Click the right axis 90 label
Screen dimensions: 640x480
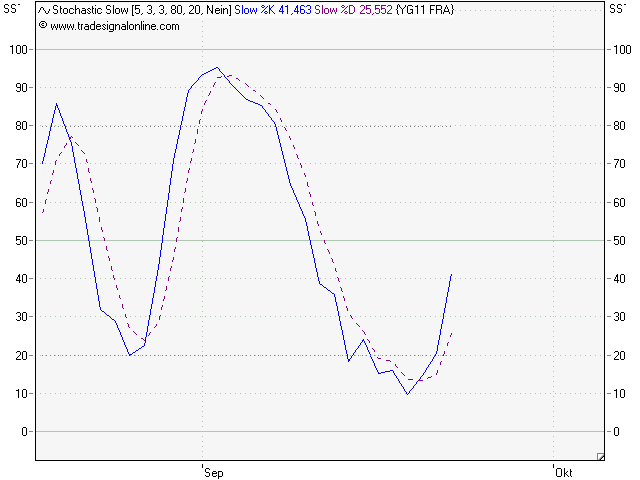tap(619, 88)
